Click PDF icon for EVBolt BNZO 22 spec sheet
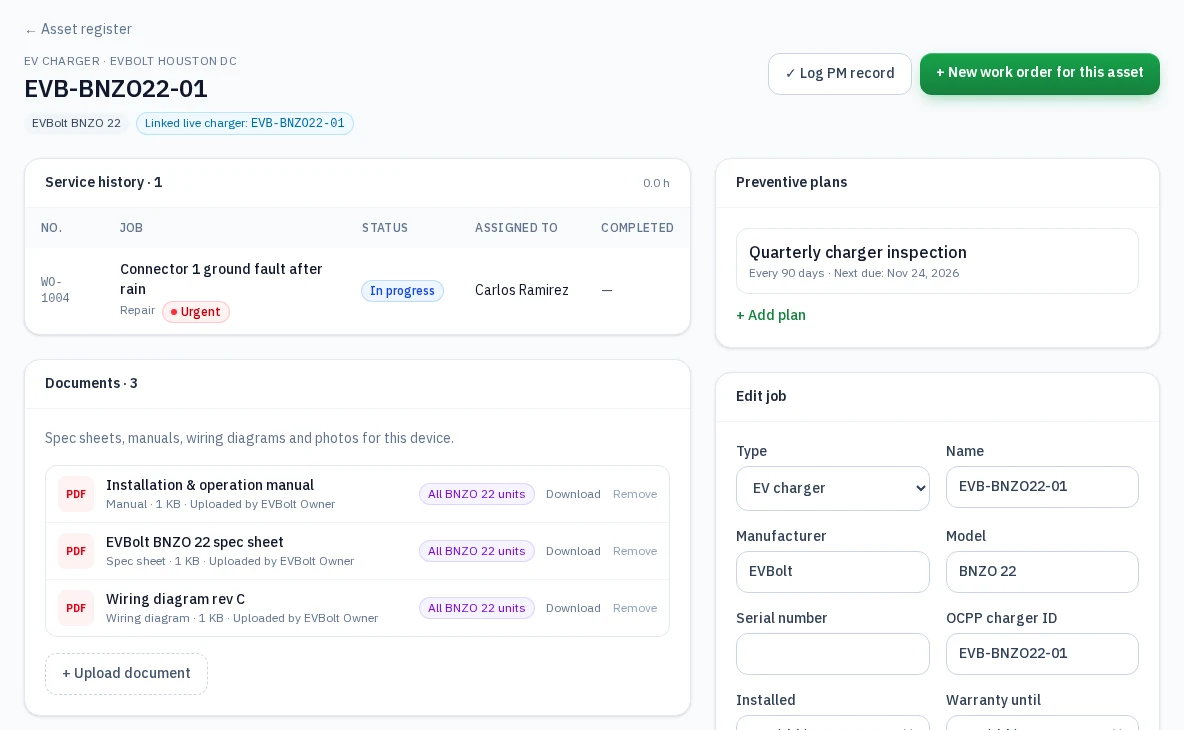Image resolution: width=1184 pixels, height=730 pixels. coord(76,551)
